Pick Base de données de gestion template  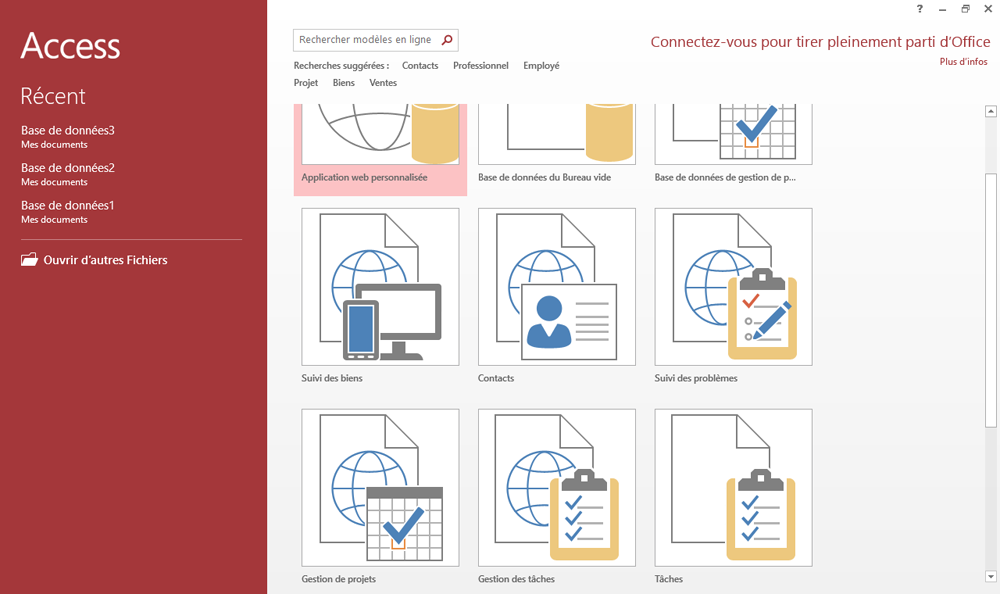tap(733, 134)
